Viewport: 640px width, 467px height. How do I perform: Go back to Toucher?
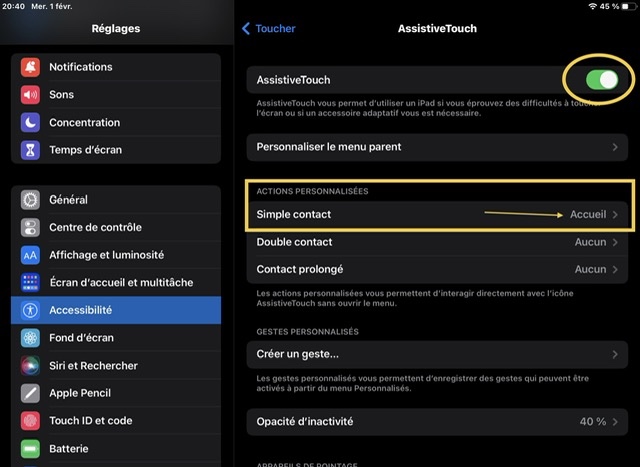(x=269, y=29)
